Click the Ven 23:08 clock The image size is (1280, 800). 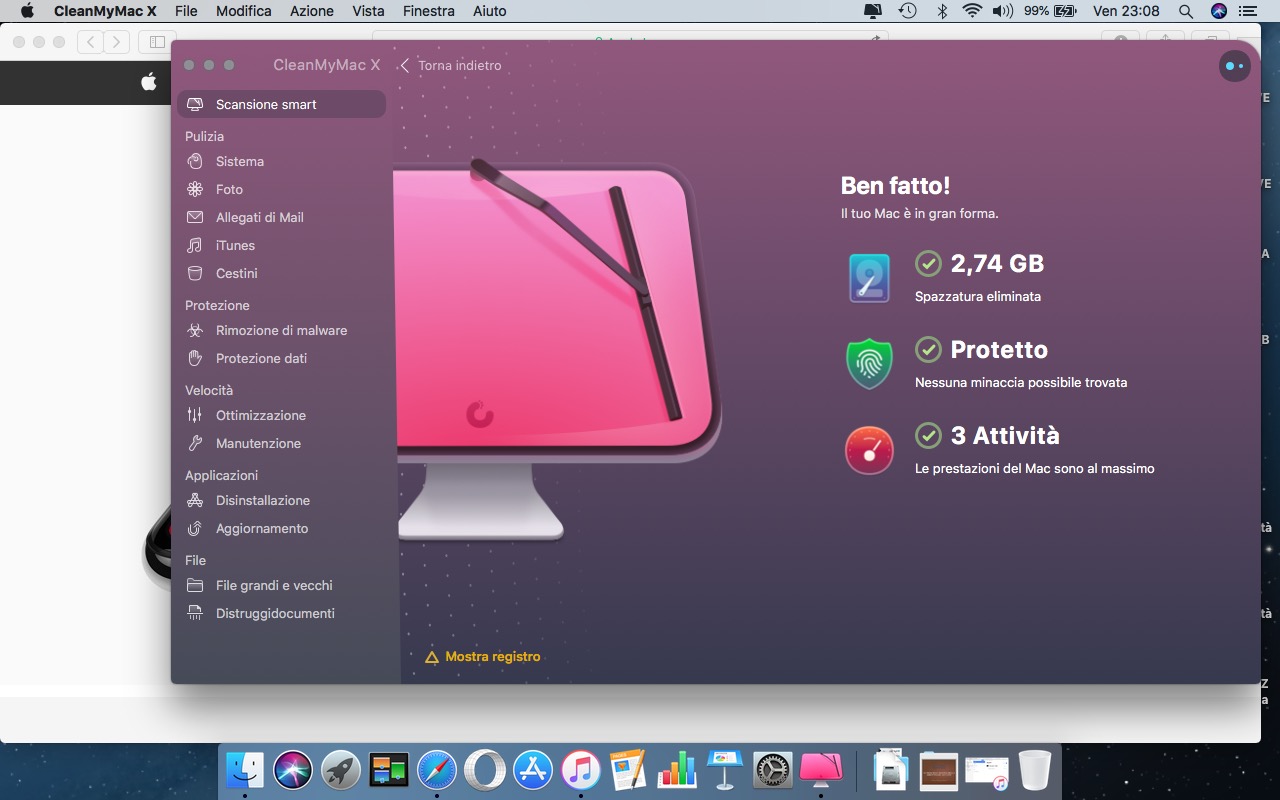coord(1126,11)
